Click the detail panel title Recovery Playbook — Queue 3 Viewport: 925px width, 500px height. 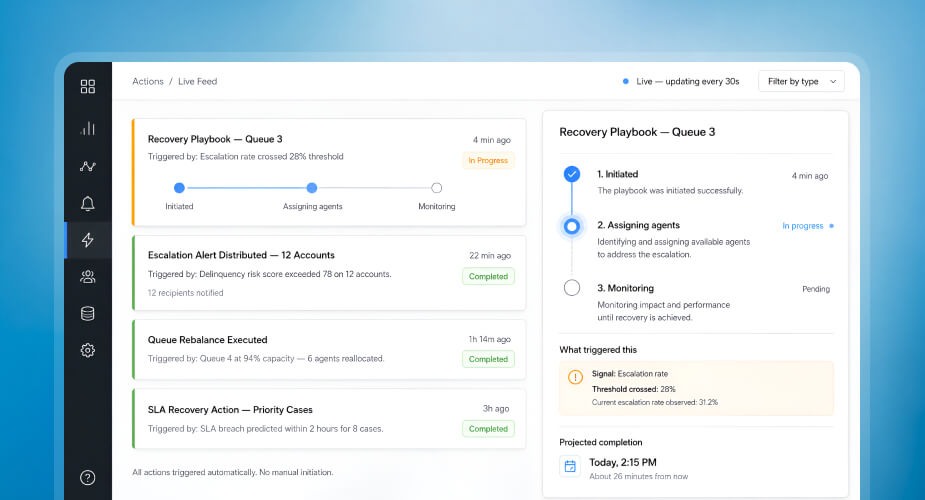637,132
